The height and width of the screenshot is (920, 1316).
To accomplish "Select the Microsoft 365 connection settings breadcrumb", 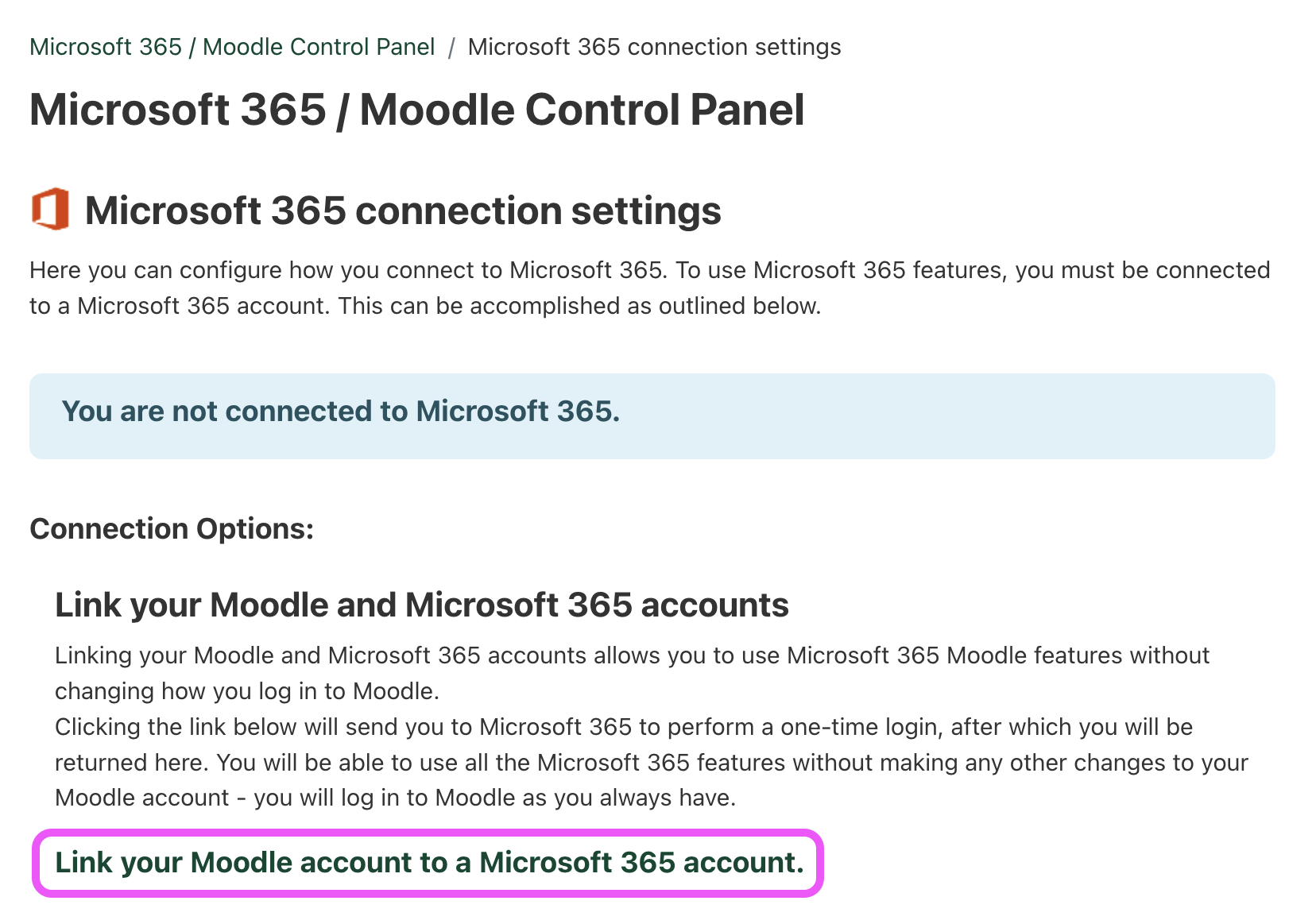I will 653,47.
